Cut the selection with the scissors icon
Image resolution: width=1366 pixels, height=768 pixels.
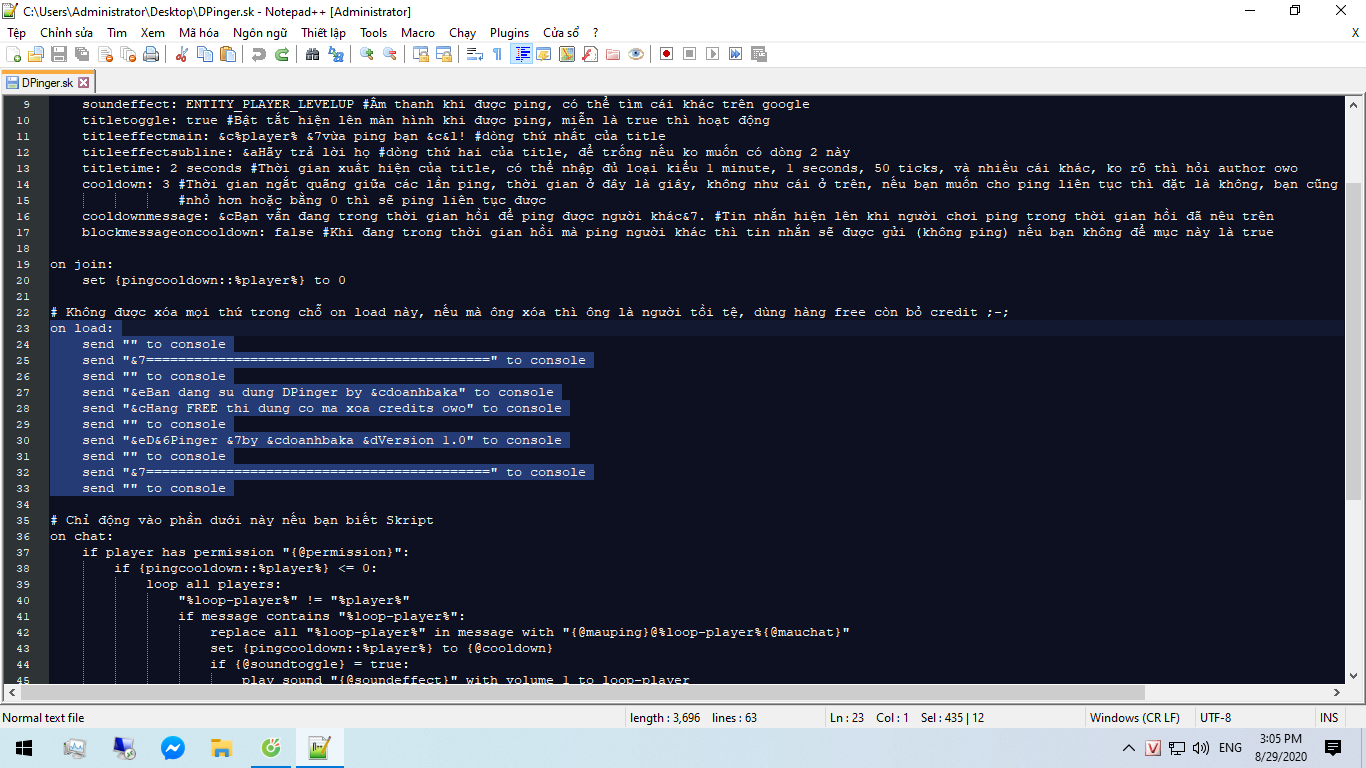tap(182, 54)
